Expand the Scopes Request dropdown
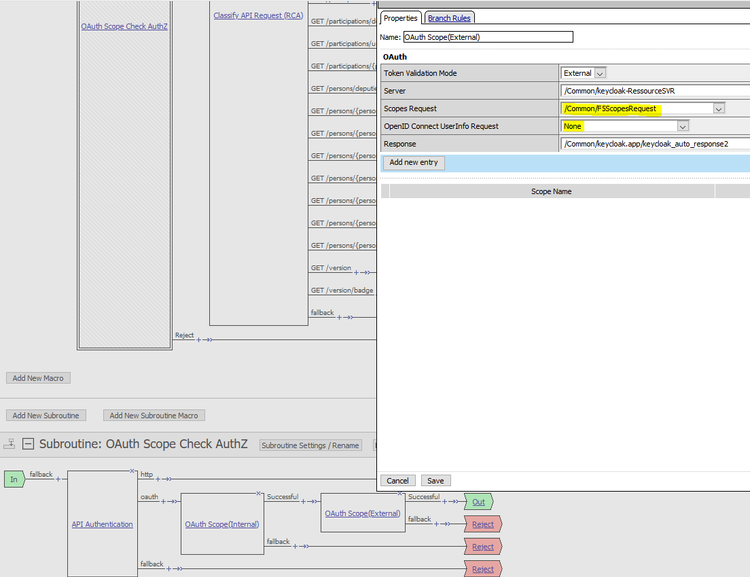 [x=718, y=109]
